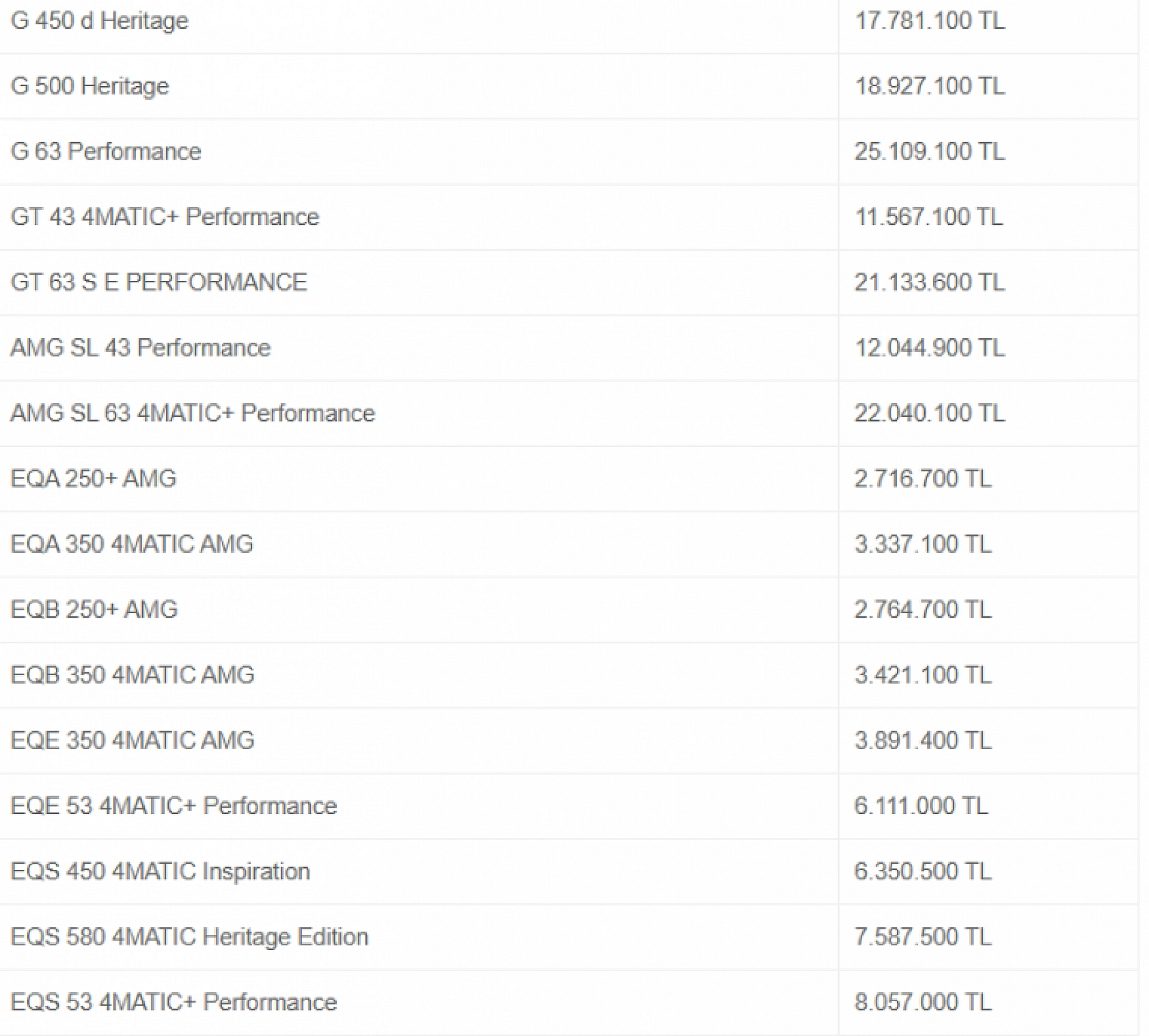Select AMG SL 63 4MATIC+ Performance
This screenshot has height=1036, width=1149.
(193, 413)
